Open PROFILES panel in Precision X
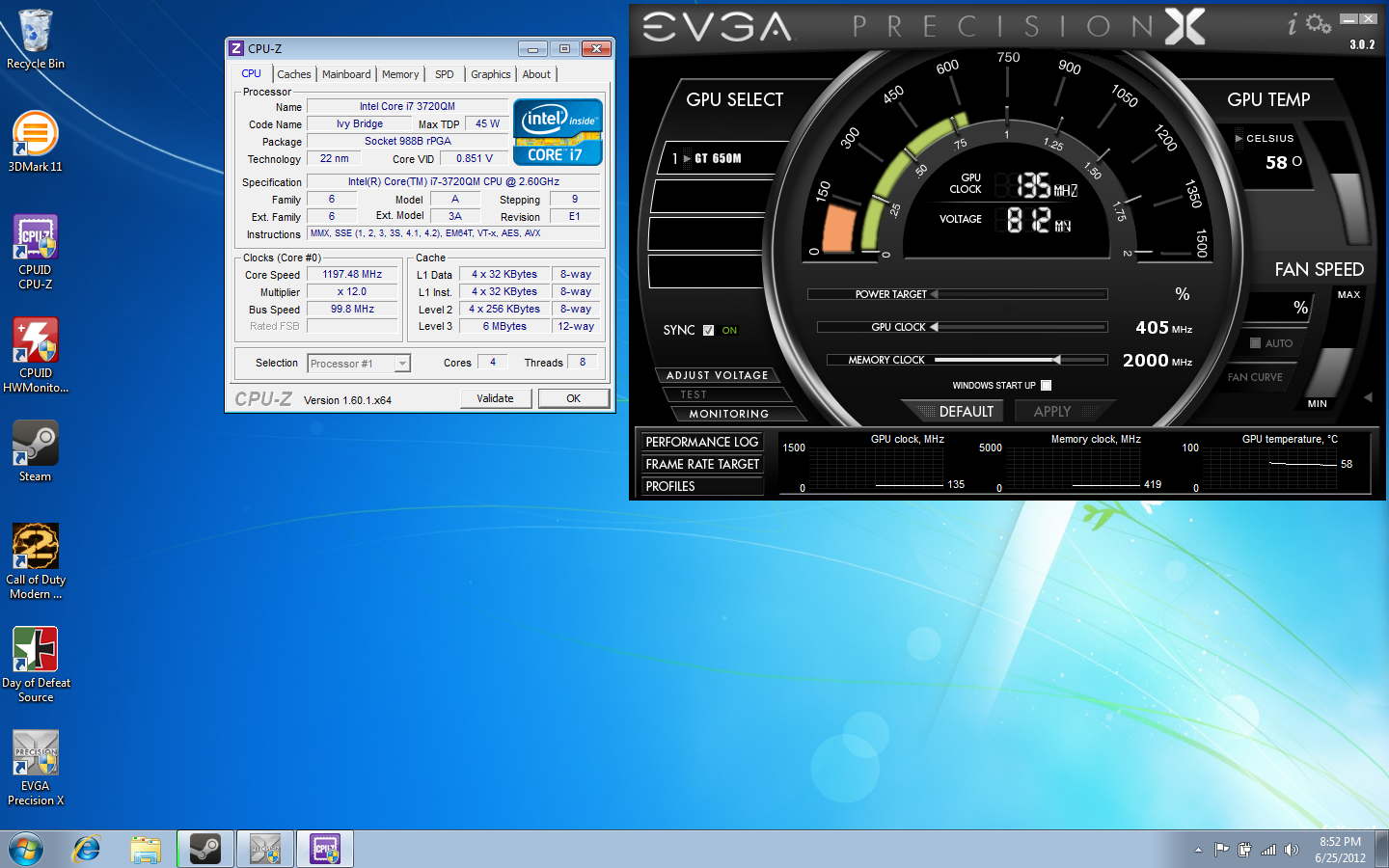Image resolution: width=1389 pixels, height=868 pixels. 702,486
